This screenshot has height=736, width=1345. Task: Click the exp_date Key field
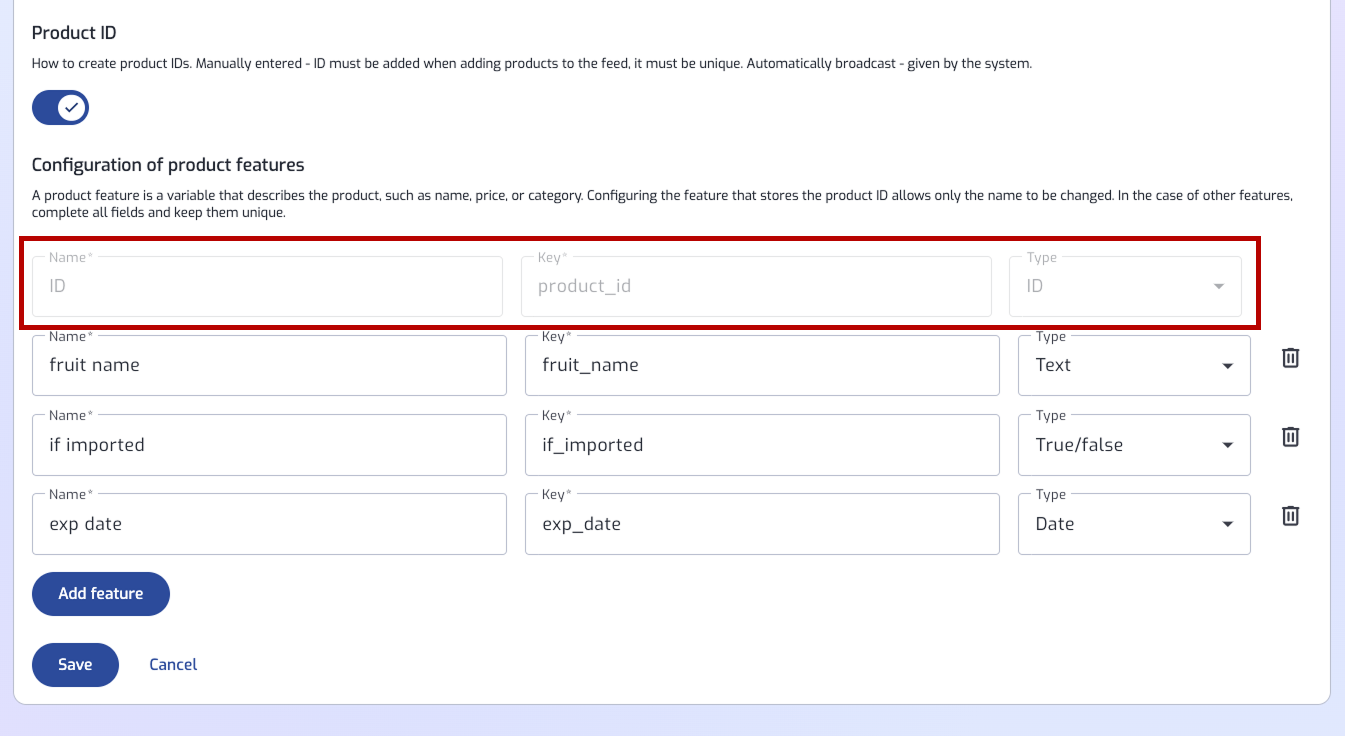(x=762, y=524)
